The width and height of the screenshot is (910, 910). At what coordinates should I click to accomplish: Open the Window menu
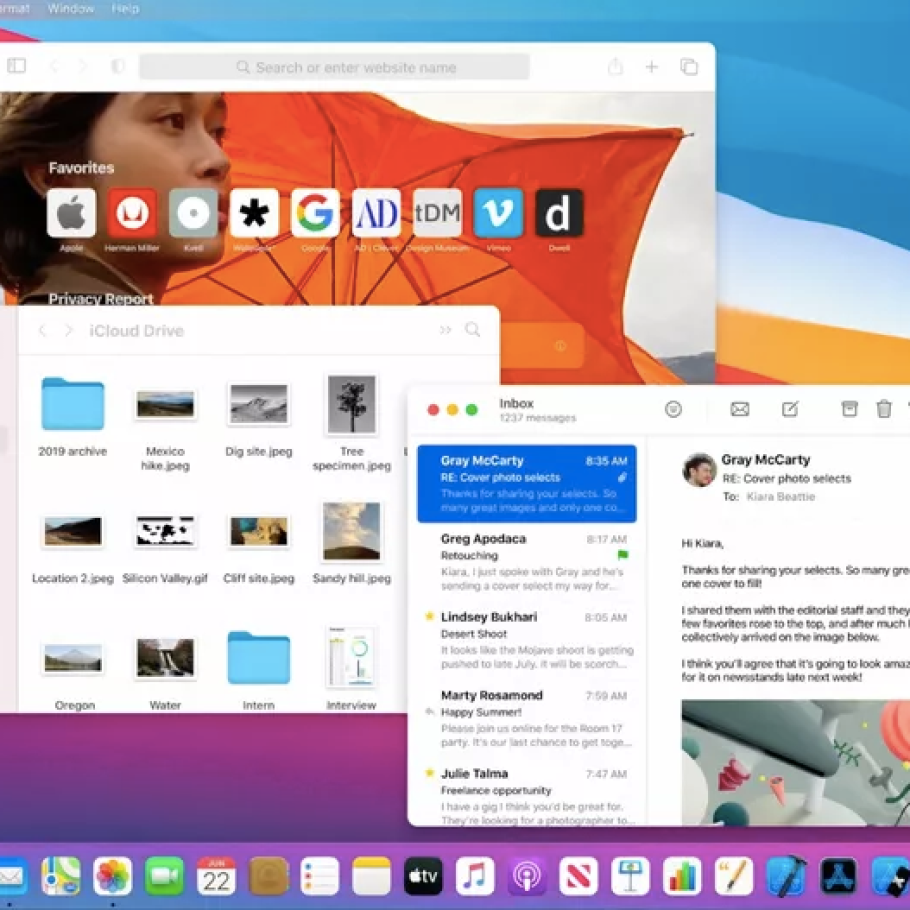pos(71,8)
